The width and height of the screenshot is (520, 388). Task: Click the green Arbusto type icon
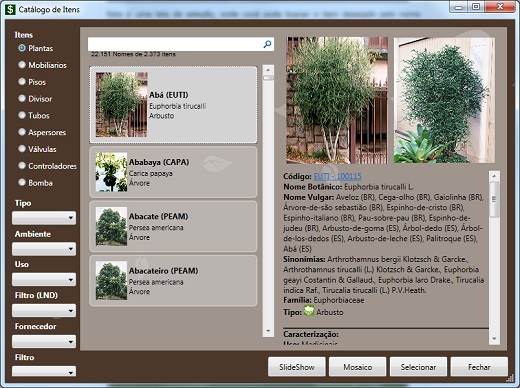309,311
